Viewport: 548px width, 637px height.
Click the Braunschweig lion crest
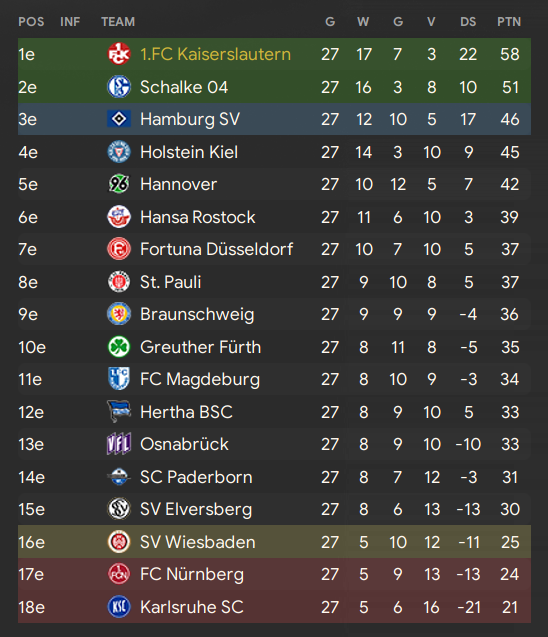coord(119,314)
